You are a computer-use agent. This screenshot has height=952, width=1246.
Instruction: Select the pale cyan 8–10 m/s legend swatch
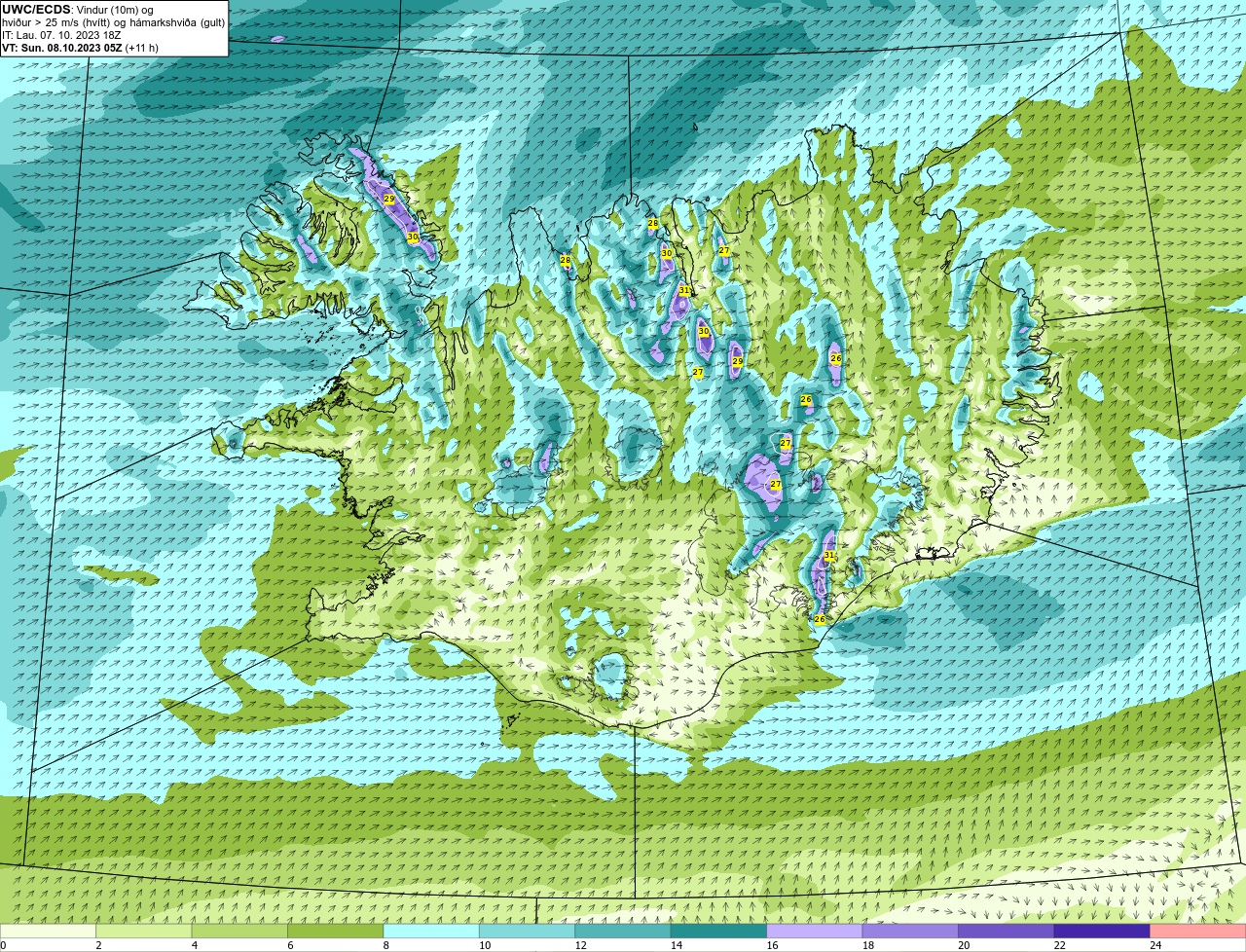432,931
